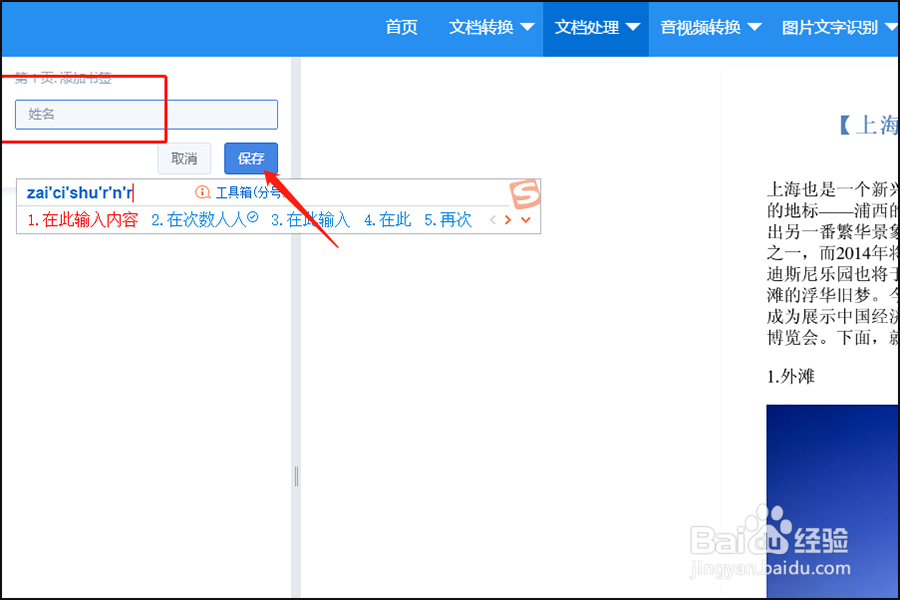The image size is (900, 600).
Task: Click the vertical scrollbar between panels
Action: pos(295,478)
